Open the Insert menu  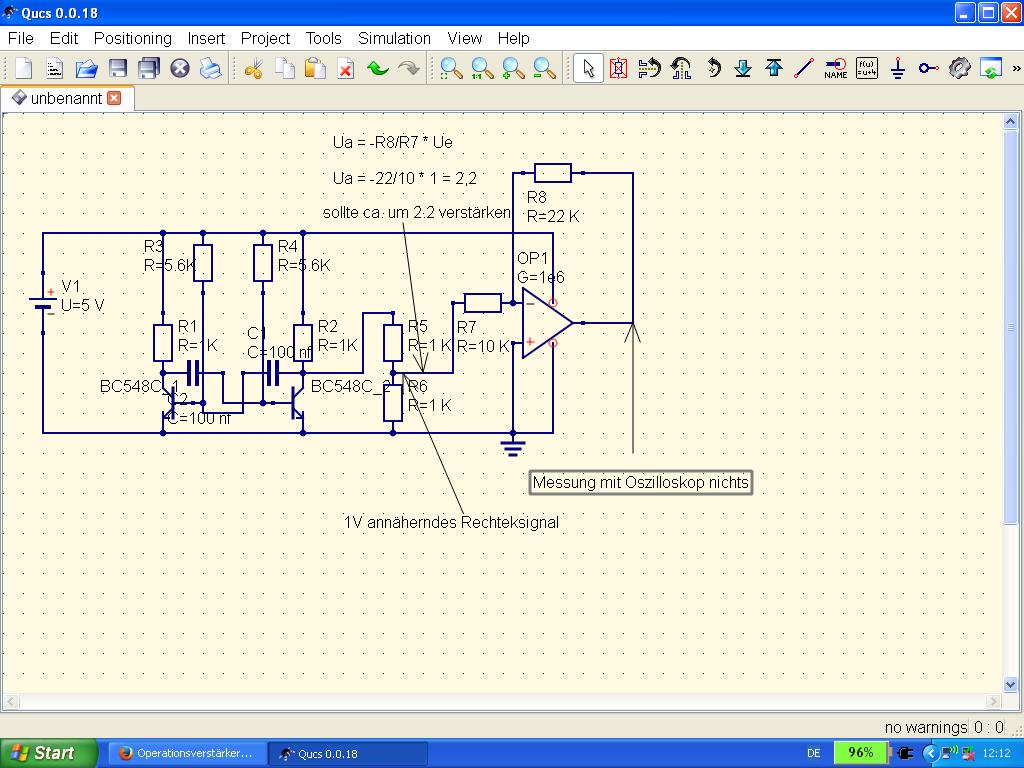206,39
